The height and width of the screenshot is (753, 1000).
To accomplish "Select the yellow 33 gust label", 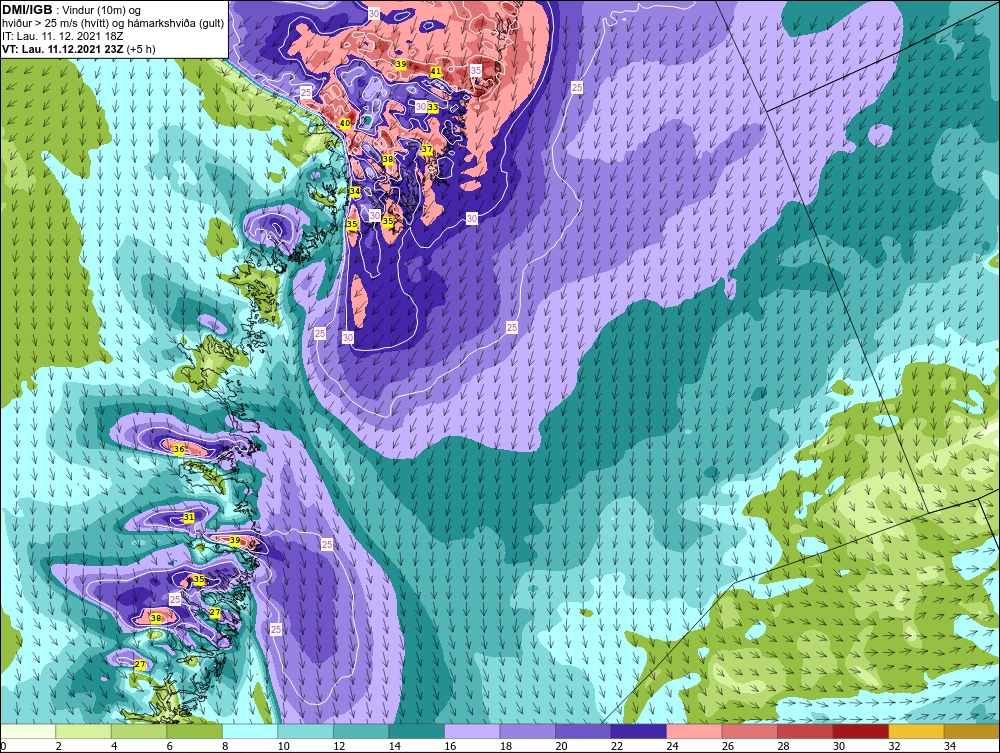I will coord(433,107).
